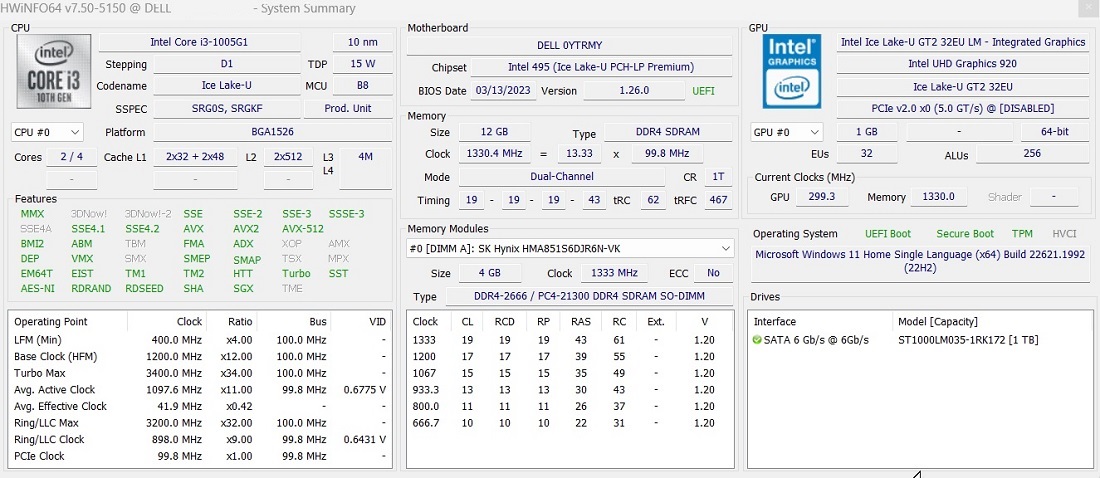Viewport: 1100px width, 478px height.
Task: Click the GPU memory 1 GB value
Action: point(866,132)
